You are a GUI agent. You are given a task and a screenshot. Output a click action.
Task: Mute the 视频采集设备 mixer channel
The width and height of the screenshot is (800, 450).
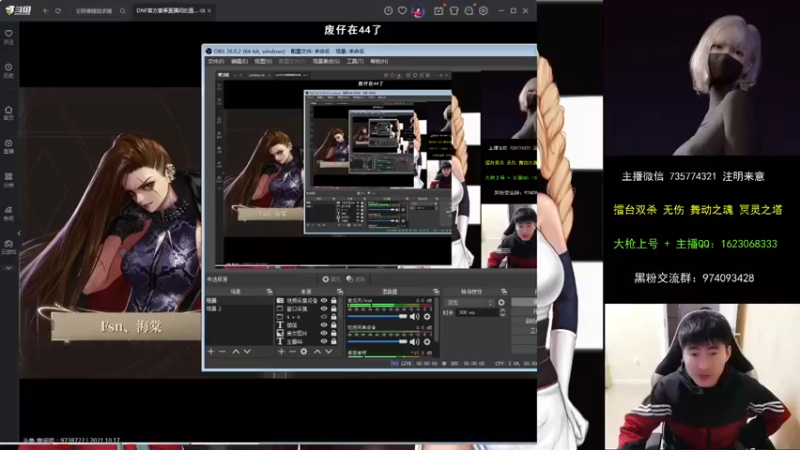(414, 342)
